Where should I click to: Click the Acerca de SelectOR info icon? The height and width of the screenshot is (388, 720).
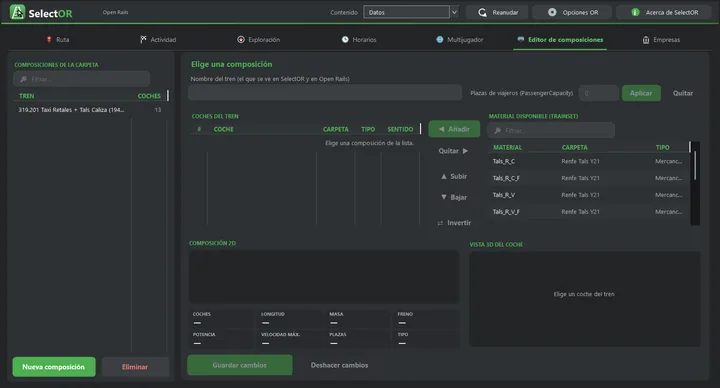(x=636, y=12)
